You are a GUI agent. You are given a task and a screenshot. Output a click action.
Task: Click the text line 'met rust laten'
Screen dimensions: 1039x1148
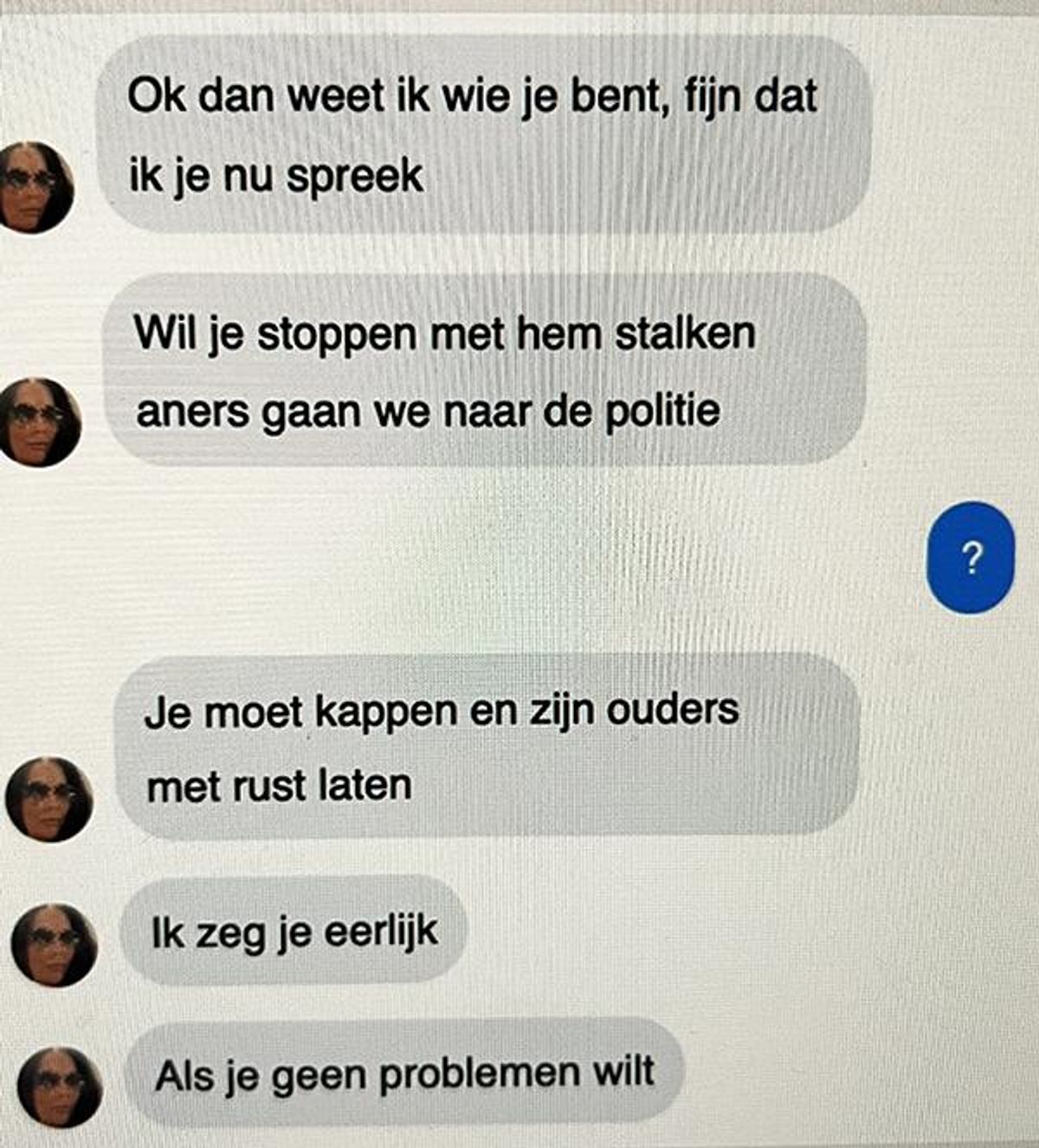(279, 787)
